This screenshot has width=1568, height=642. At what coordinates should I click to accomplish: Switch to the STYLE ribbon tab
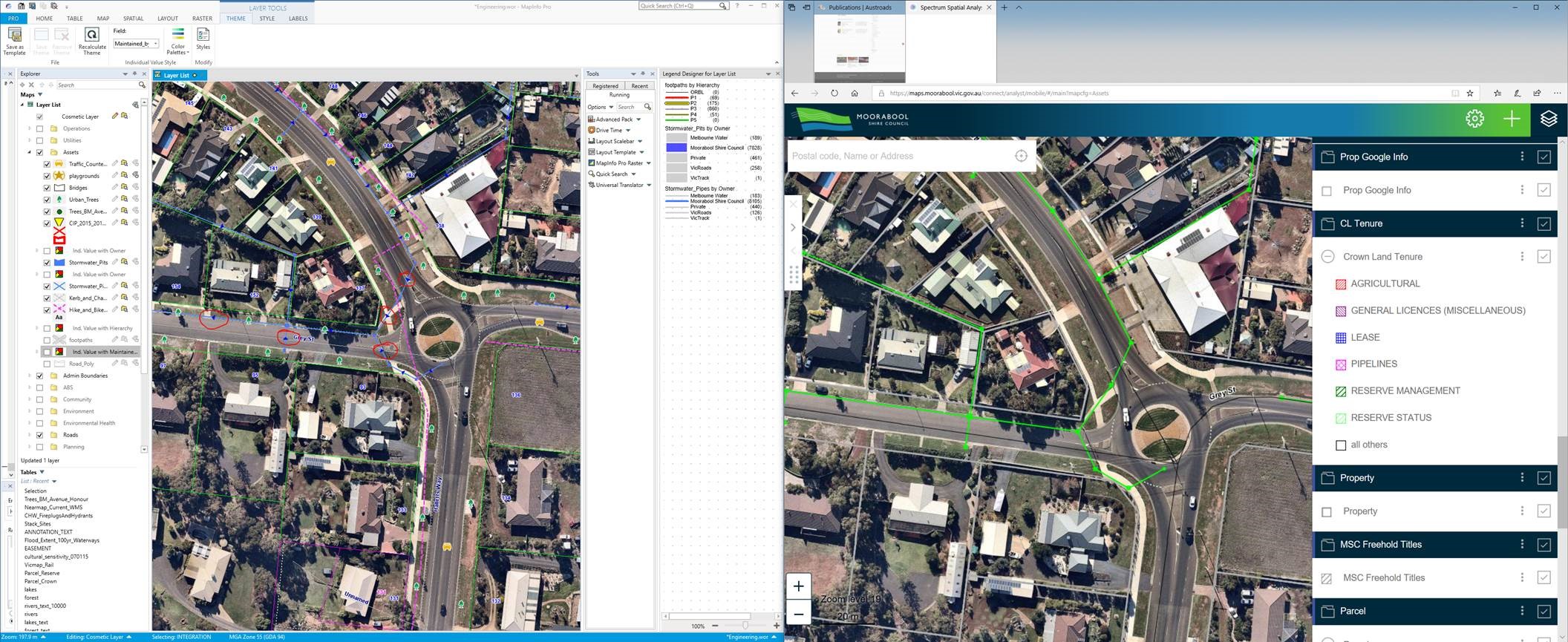267,19
